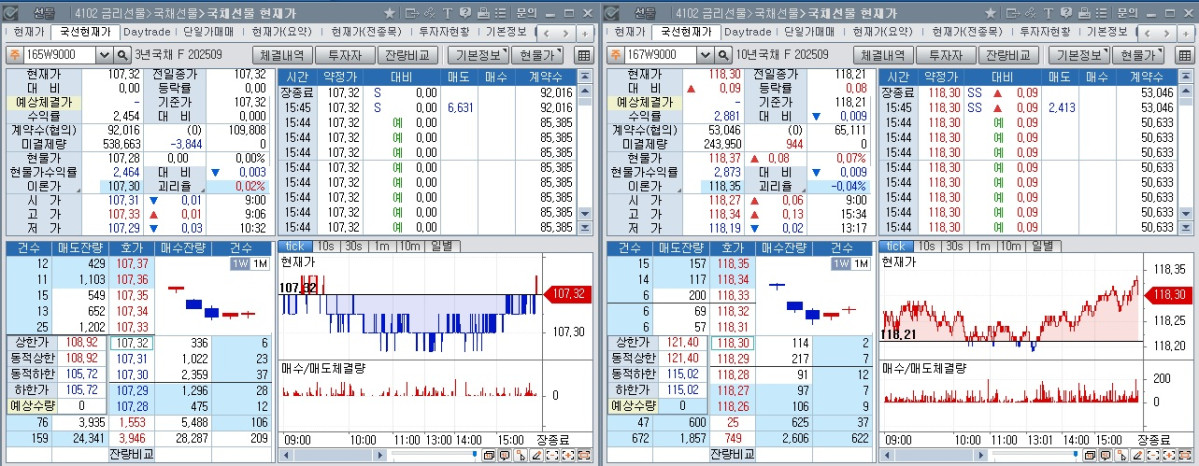Open 현재가(요약) tab in left window
This screenshot has width=1199, height=466.
pyautogui.click(x=280, y=32)
